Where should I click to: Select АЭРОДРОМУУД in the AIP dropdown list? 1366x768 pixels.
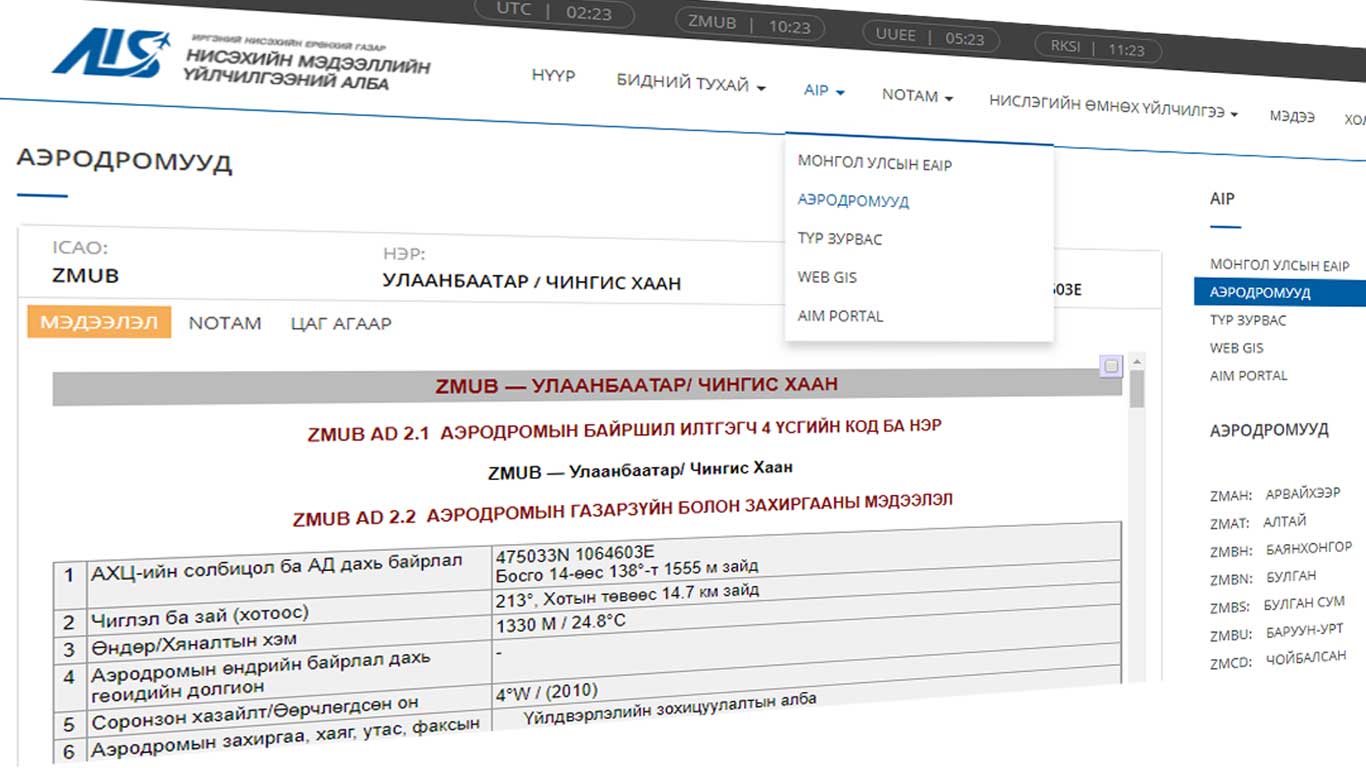(853, 201)
